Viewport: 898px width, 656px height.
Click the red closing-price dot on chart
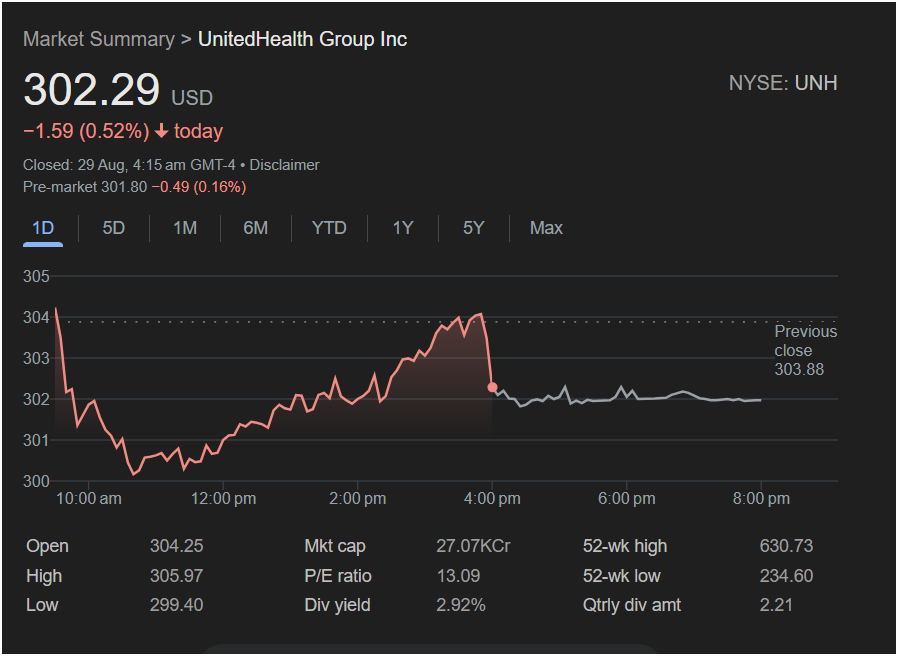tap(492, 386)
